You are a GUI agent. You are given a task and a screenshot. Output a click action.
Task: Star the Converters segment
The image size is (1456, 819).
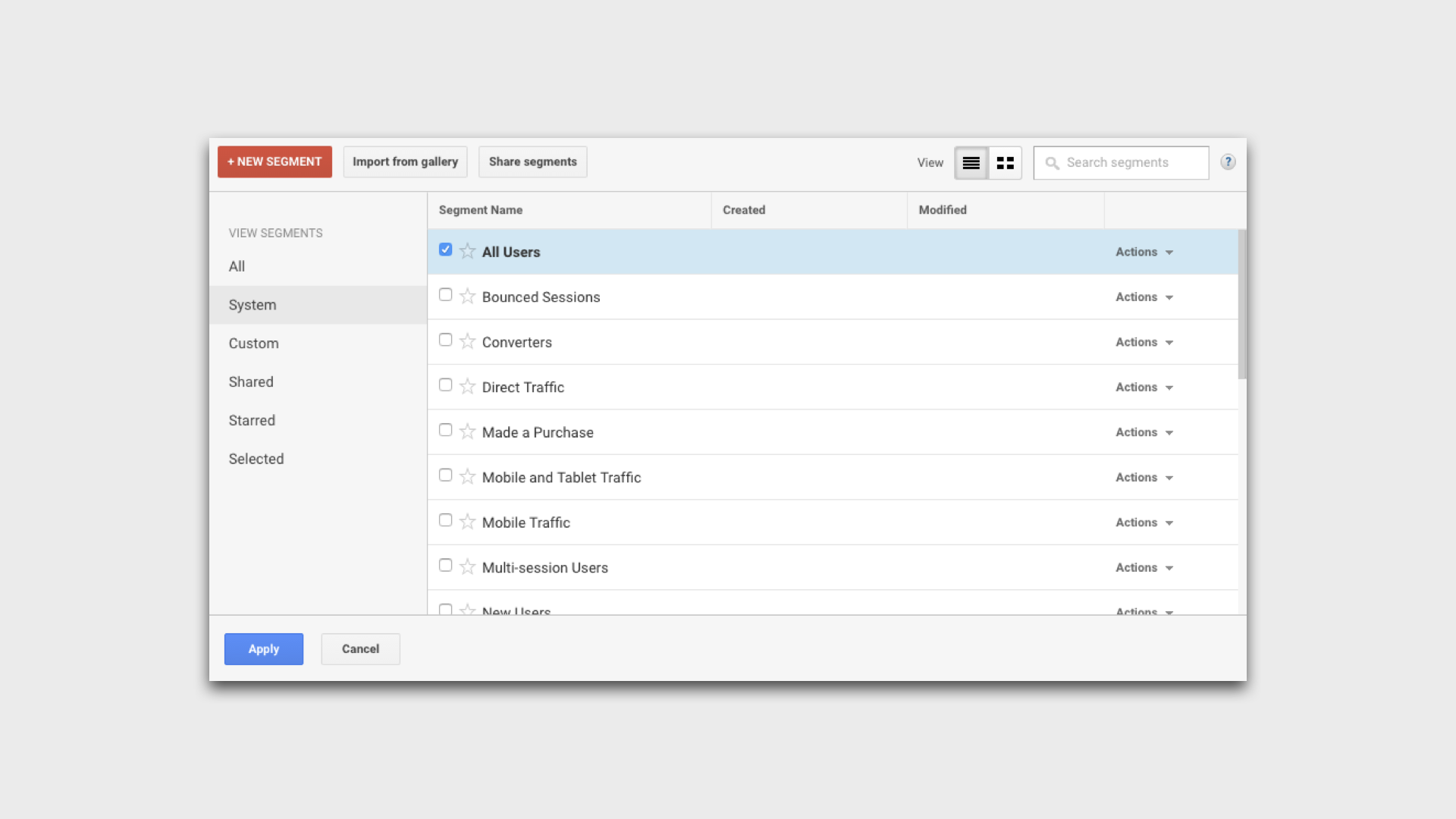[x=467, y=340]
